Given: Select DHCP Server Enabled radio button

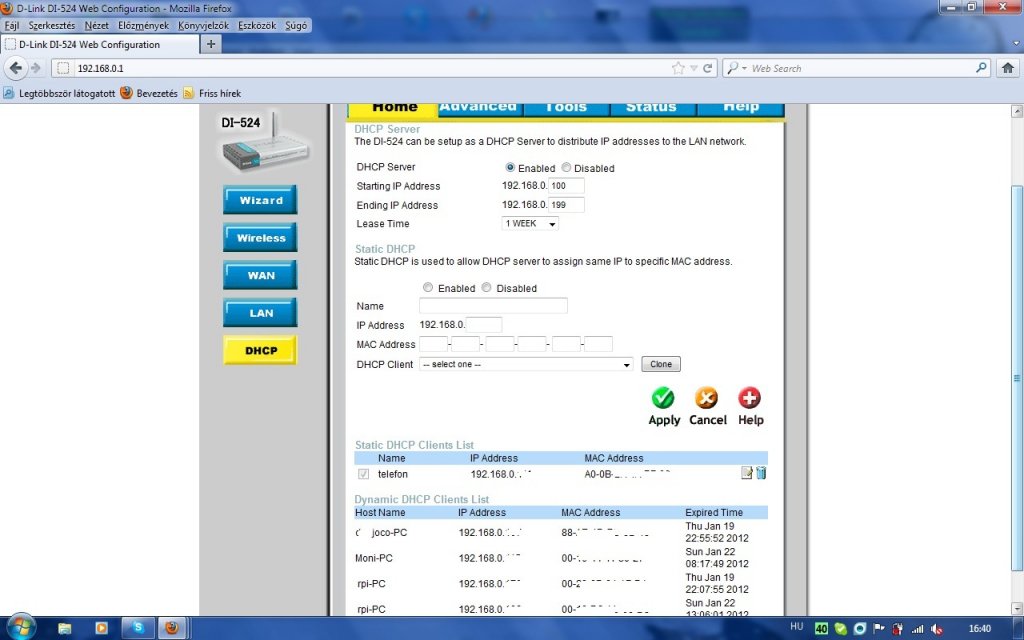Looking at the screenshot, I should (x=510, y=167).
